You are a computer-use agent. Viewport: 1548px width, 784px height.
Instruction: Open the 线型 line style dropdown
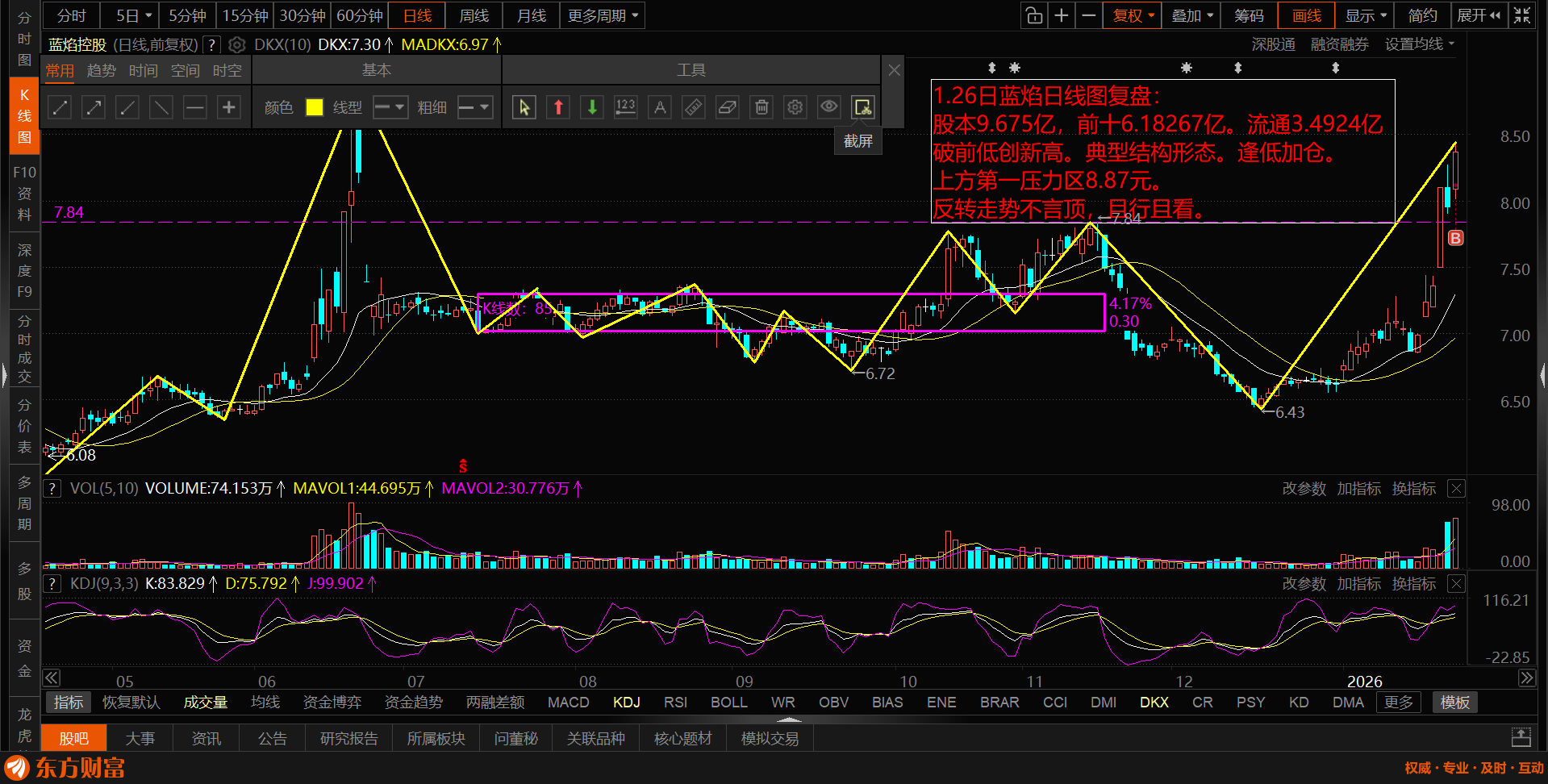pyautogui.click(x=390, y=107)
